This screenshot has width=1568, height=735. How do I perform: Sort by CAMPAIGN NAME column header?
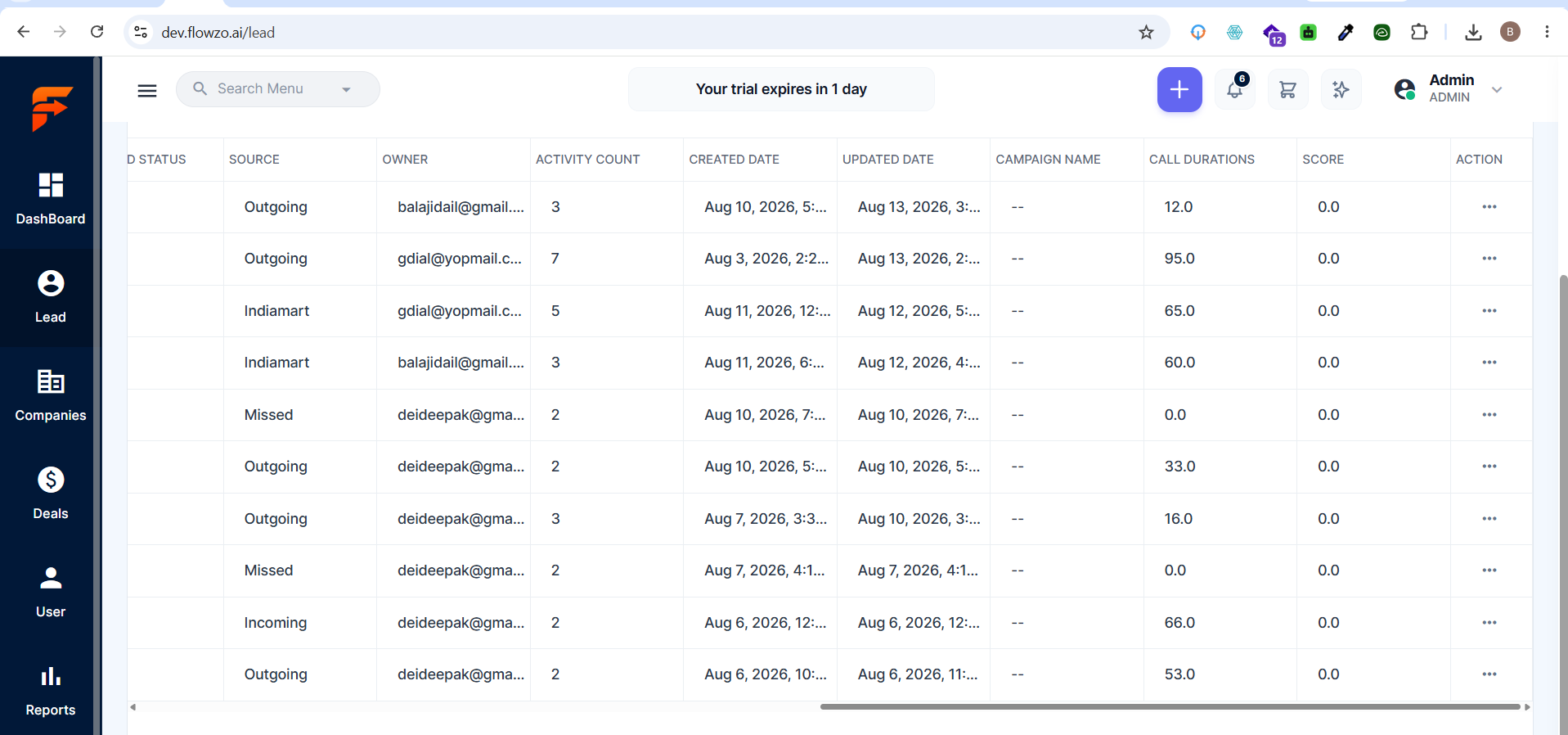tap(1048, 160)
